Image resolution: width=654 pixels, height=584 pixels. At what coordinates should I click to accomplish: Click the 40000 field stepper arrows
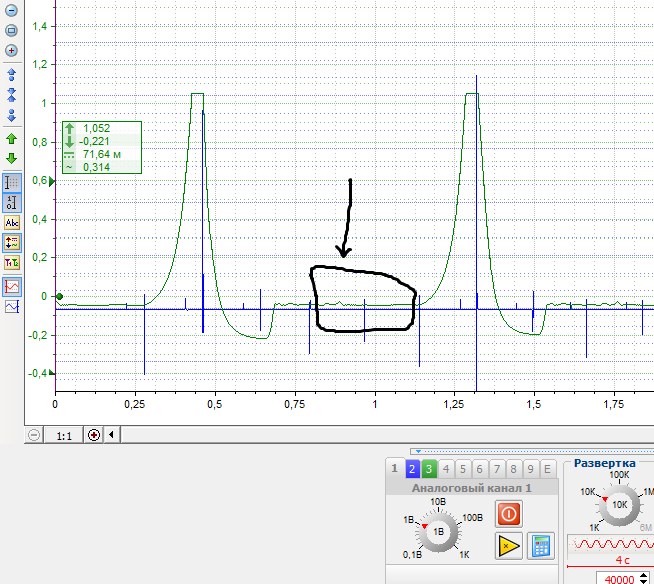(644, 579)
